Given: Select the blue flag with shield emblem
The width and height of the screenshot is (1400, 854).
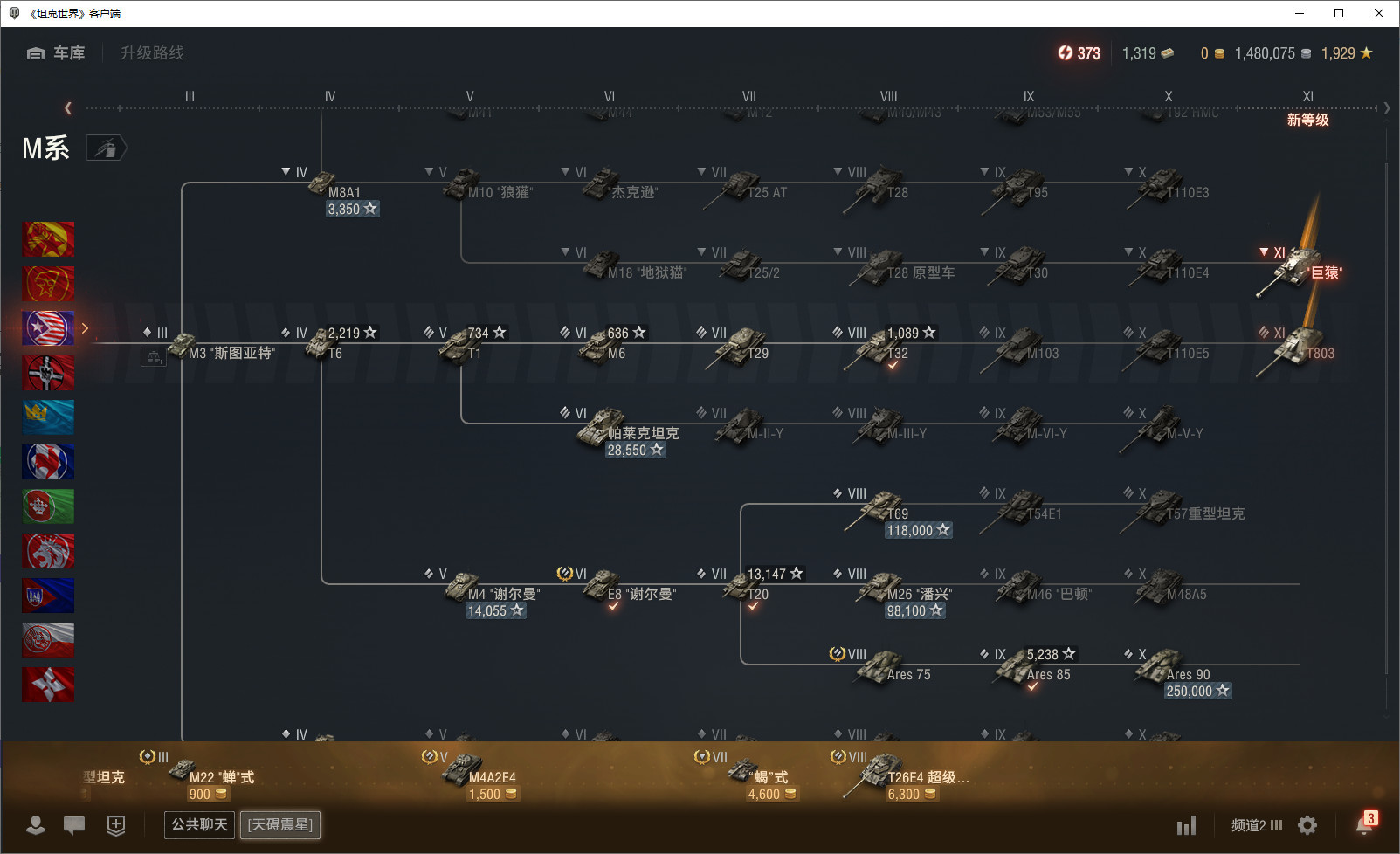Looking at the screenshot, I should pos(48,596).
